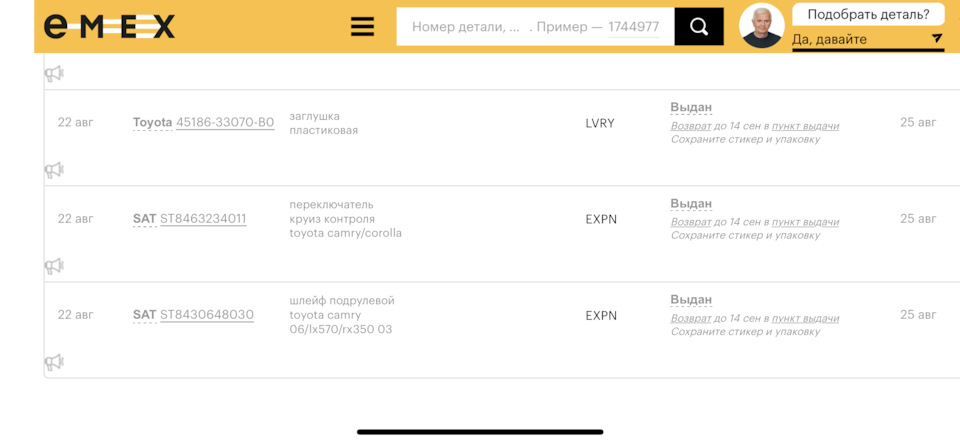Screen dimensions: 960x444
Task: Click SAT brand in ST8430648030 row
Action: [144, 315]
